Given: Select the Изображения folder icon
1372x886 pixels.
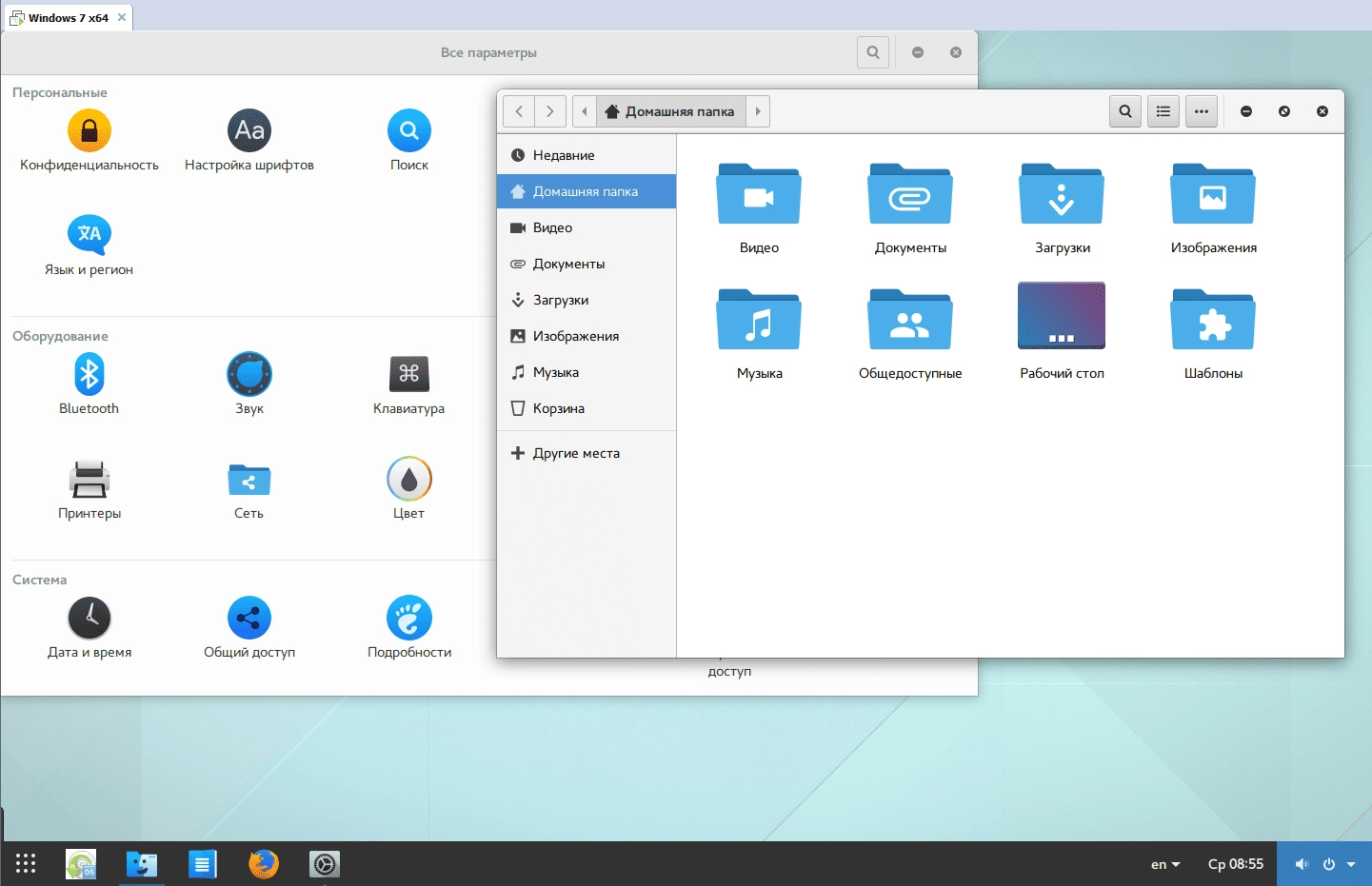Looking at the screenshot, I should 1213,194.
